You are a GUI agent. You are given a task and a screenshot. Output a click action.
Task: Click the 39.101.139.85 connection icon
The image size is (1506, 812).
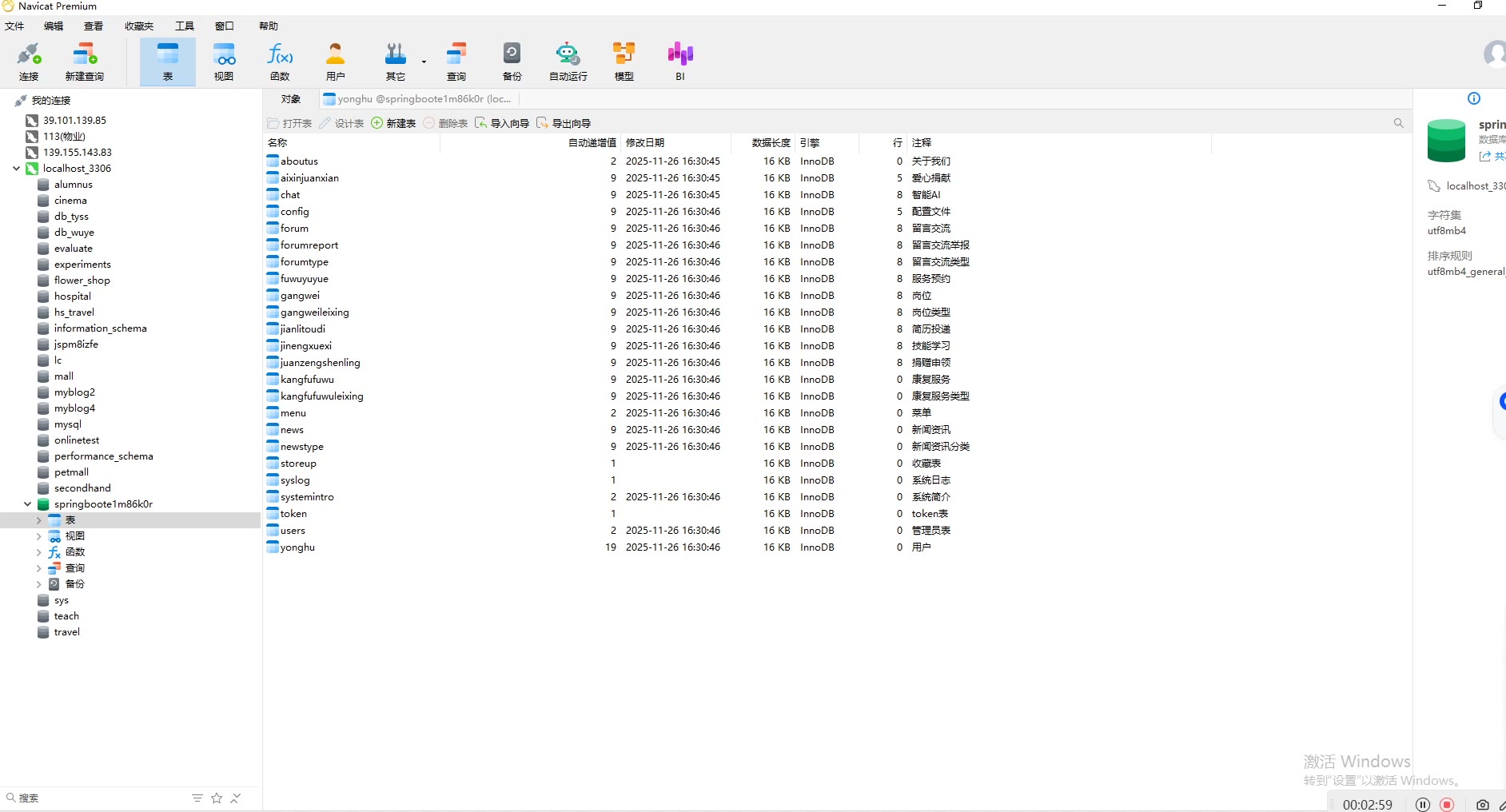coord(32,121)
